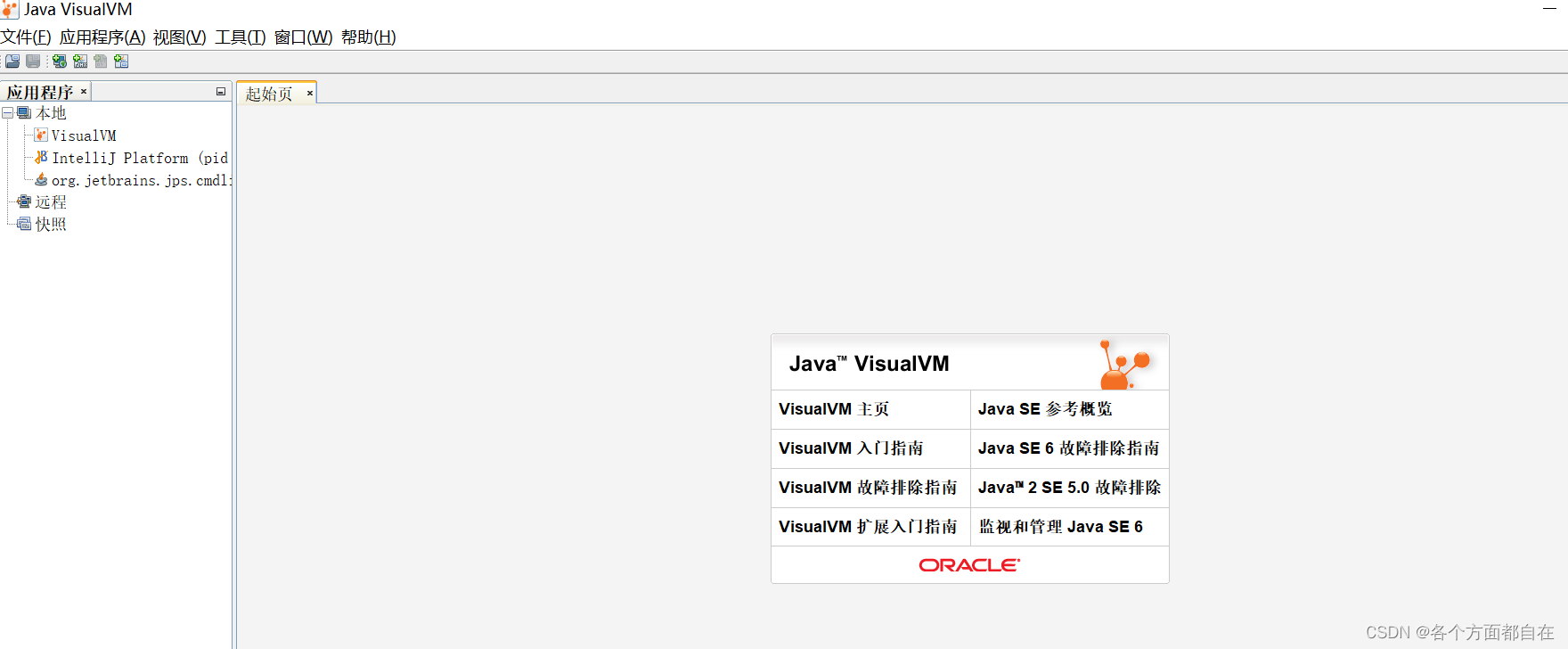
Task: Open the VisualVM 故障排除指南 link
Action: (x=868, y=488)
